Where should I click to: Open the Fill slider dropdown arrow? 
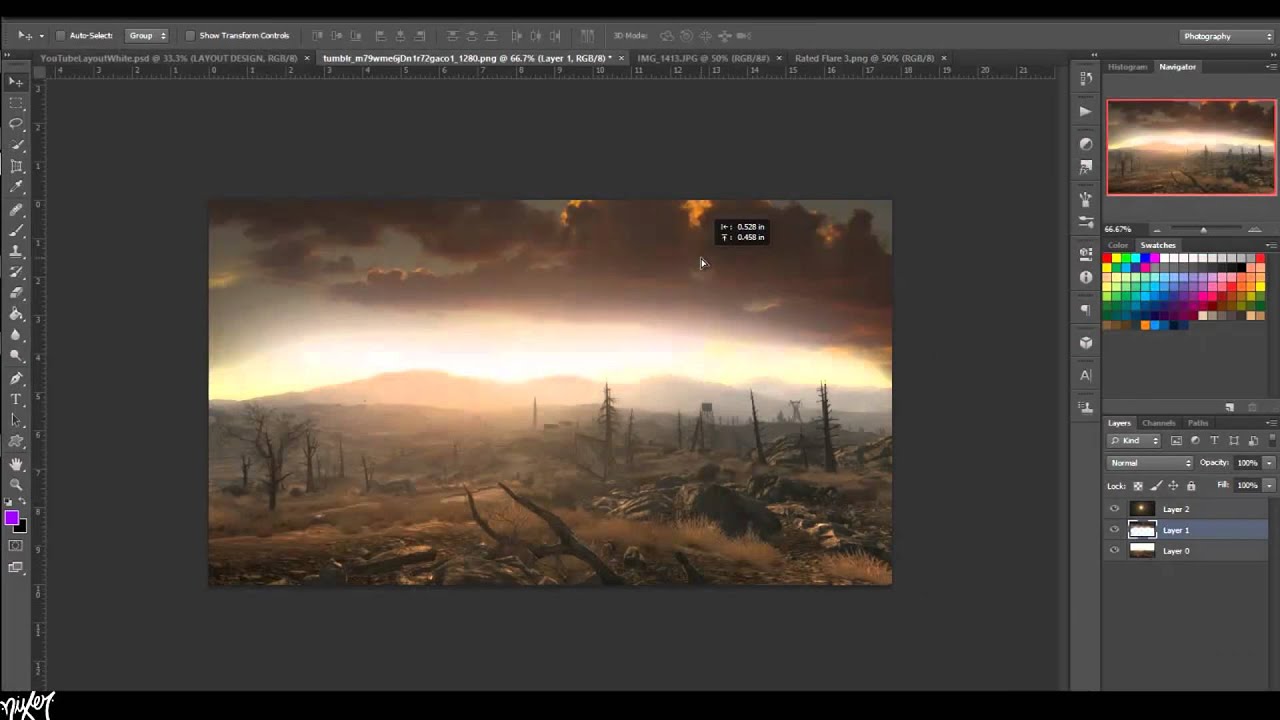(1269, 485)
